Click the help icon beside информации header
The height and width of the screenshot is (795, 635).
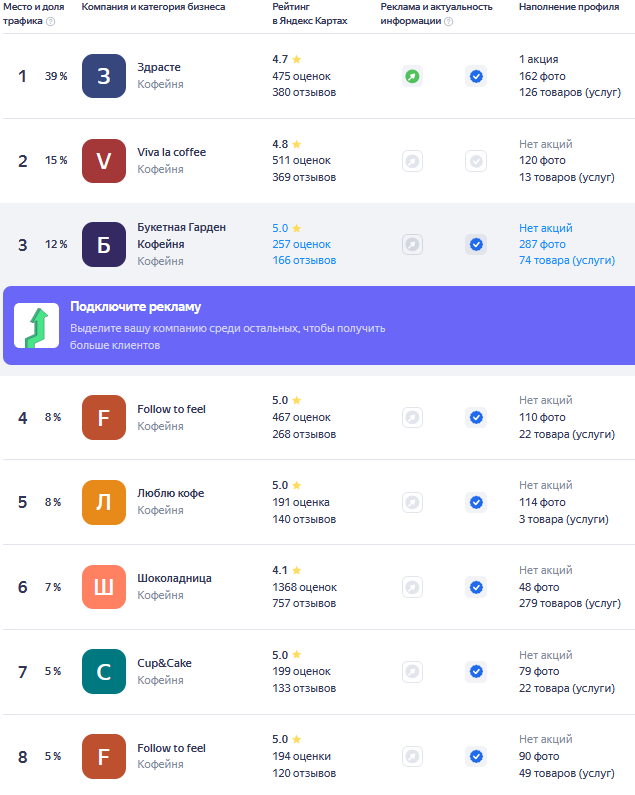(448, 22)
